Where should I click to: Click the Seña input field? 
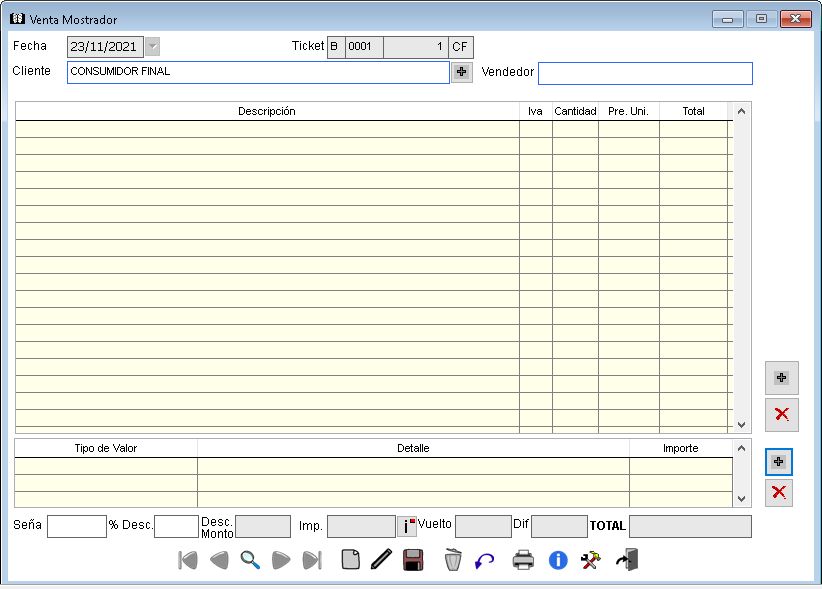[x=76, y=526]
